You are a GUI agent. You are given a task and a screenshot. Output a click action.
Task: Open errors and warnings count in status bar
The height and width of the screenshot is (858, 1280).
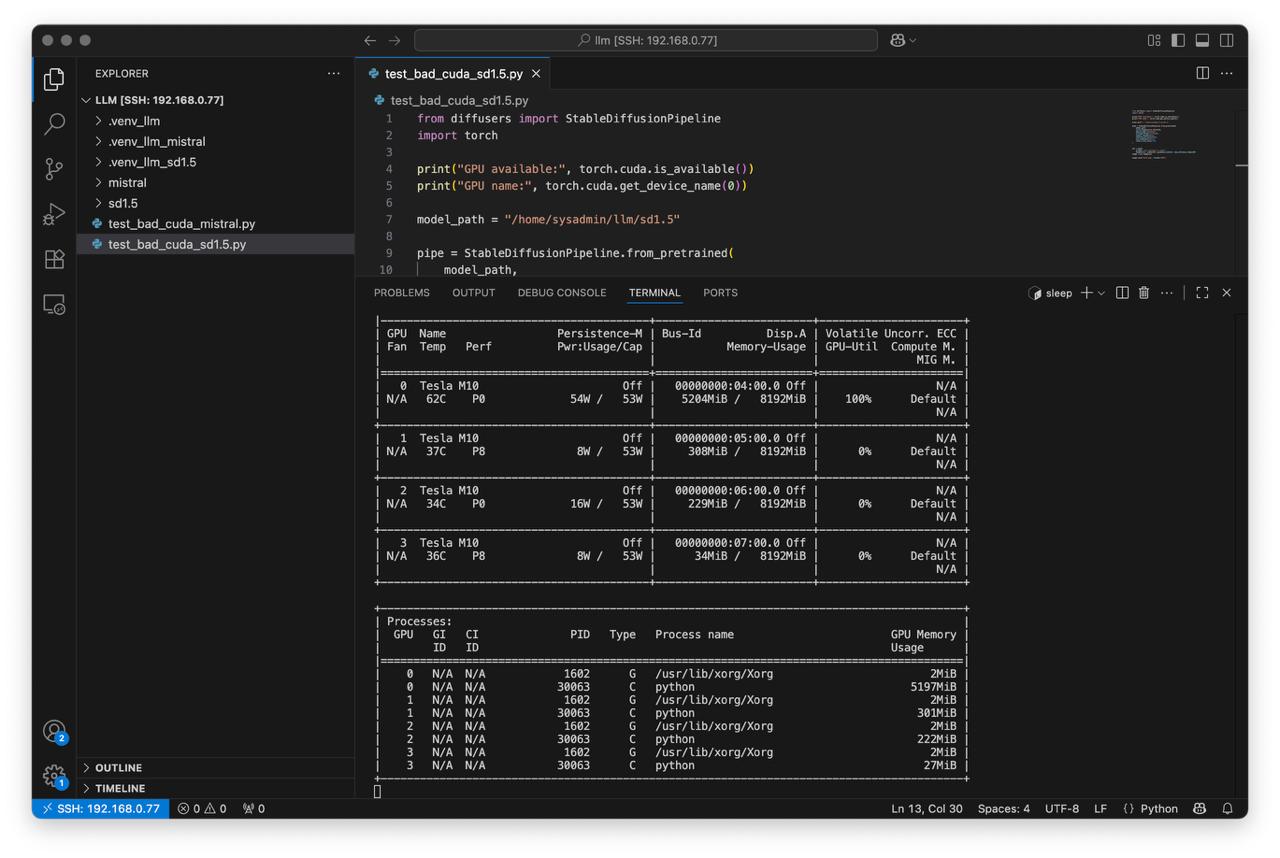(202, 808)
